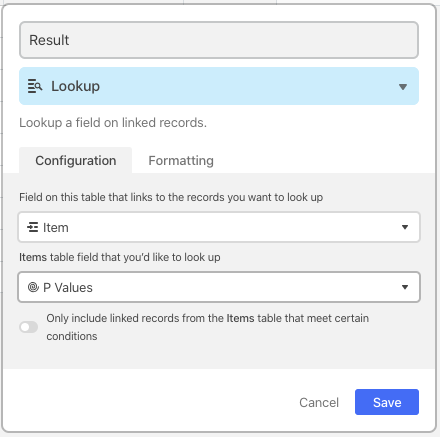The width and height of the screenshot is (440, 437).
Task: Save the field settings
Action: coord(387,402)
